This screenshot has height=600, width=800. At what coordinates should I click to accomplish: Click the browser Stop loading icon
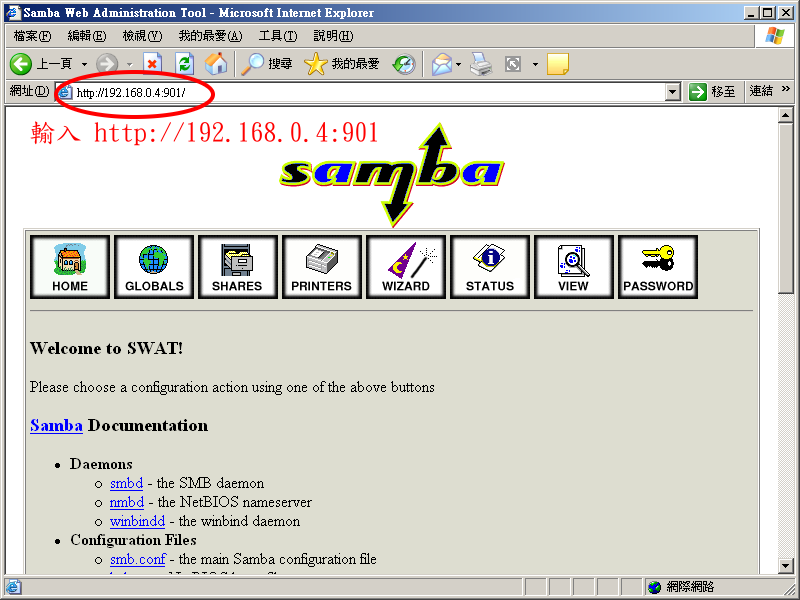point(152,64)
